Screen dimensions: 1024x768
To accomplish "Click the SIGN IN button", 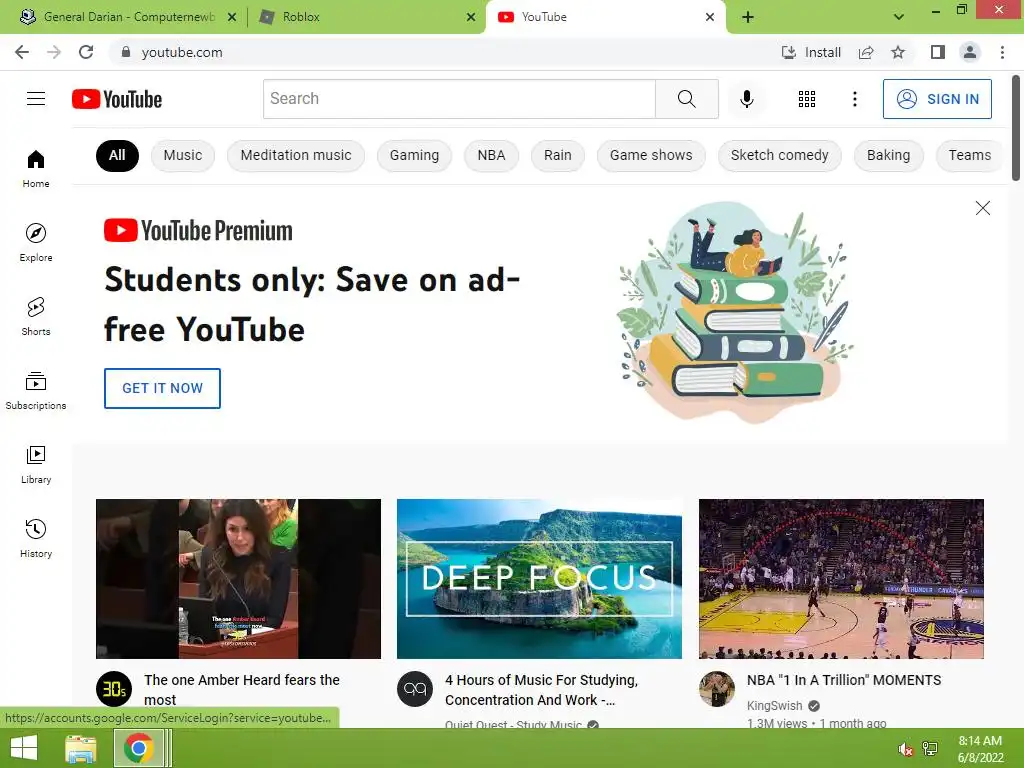I will 937,99.
